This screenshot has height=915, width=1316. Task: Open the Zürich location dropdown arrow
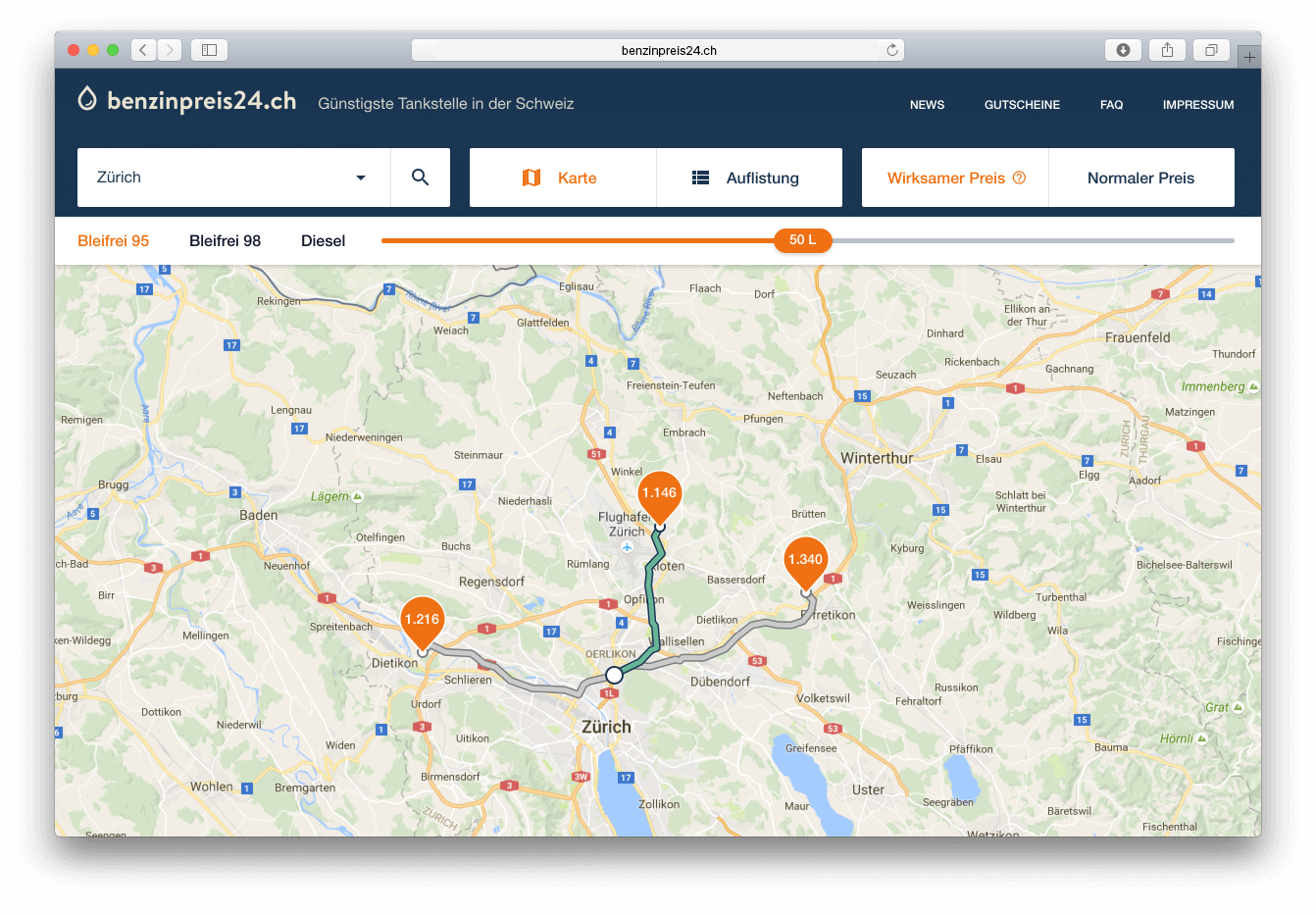(360, 178)
